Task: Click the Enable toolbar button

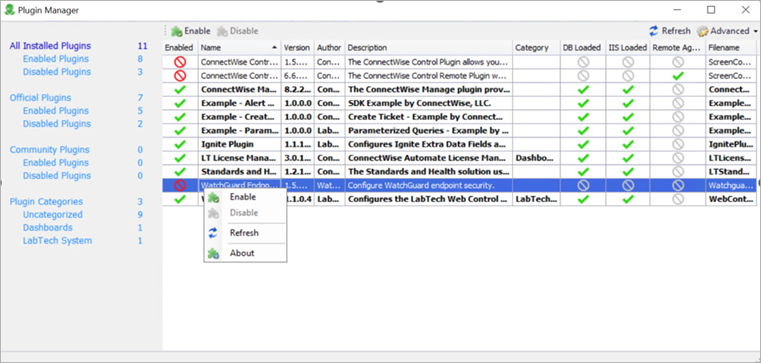Action: [191, 31]
